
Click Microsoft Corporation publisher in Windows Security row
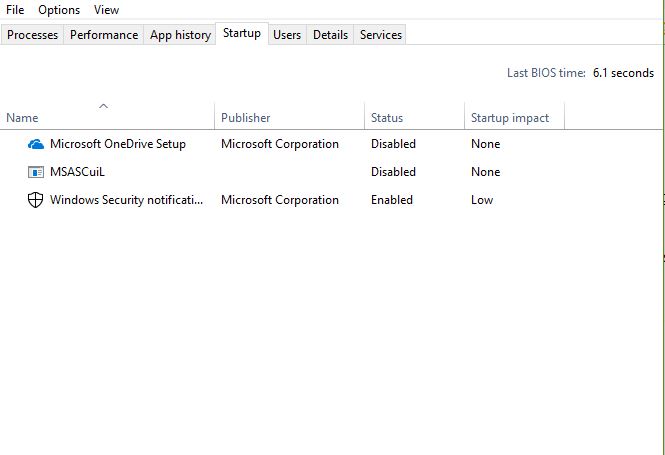pyautogui.click(x=280, y=200)
